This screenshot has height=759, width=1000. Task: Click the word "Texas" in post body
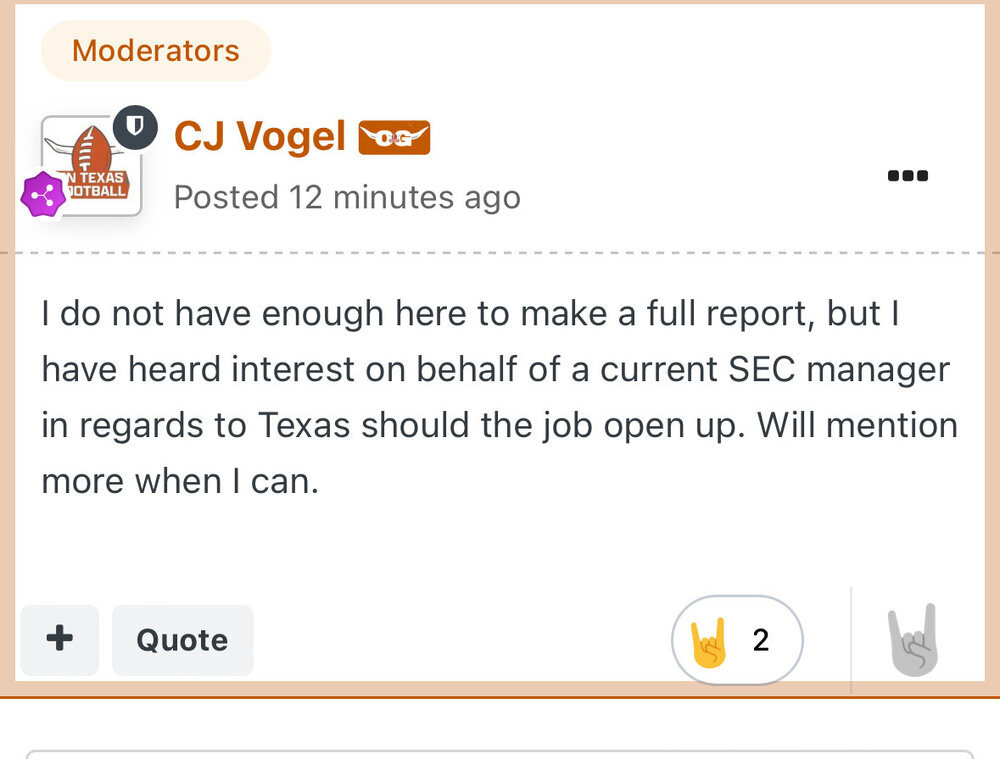[x=305, y=426]
